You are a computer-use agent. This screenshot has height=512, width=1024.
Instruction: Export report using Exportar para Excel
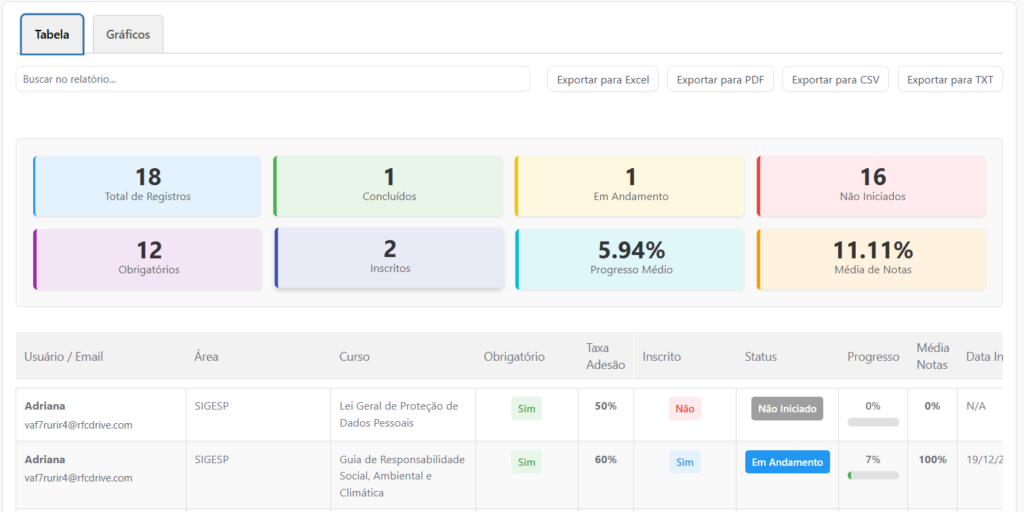coord(602,80)
